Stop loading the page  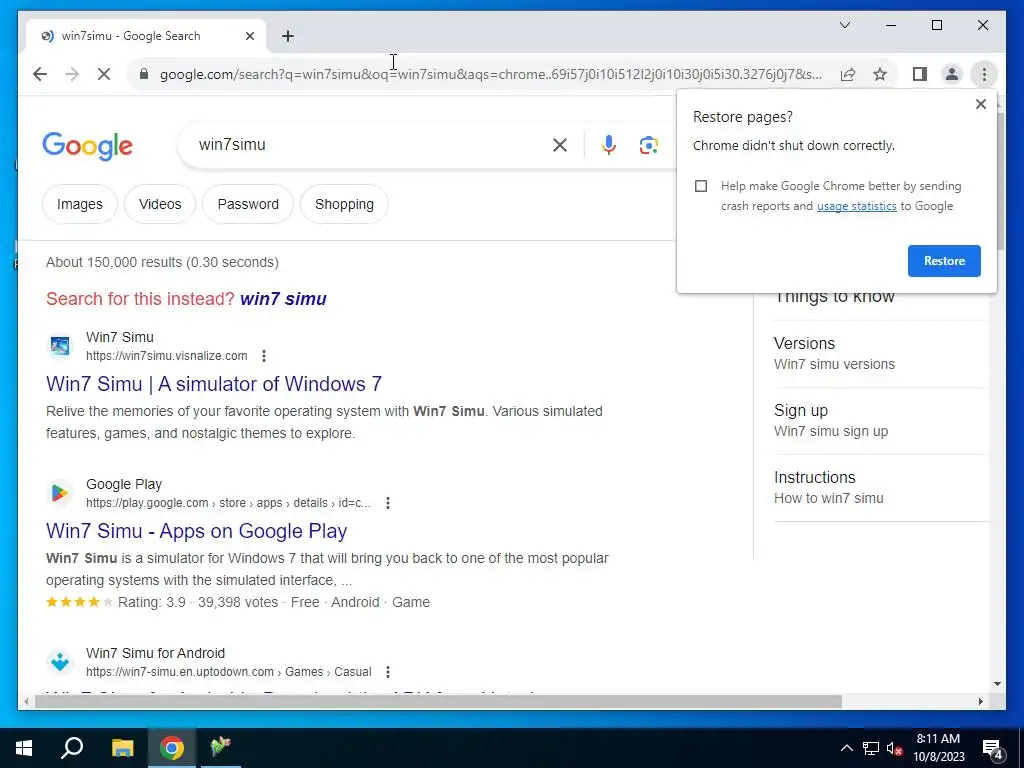[x=104, y=74]
